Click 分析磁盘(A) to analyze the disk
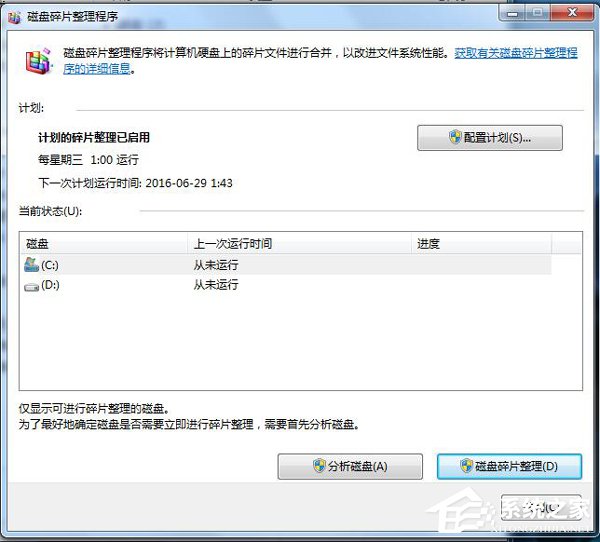600x542 pixels. 350,466
